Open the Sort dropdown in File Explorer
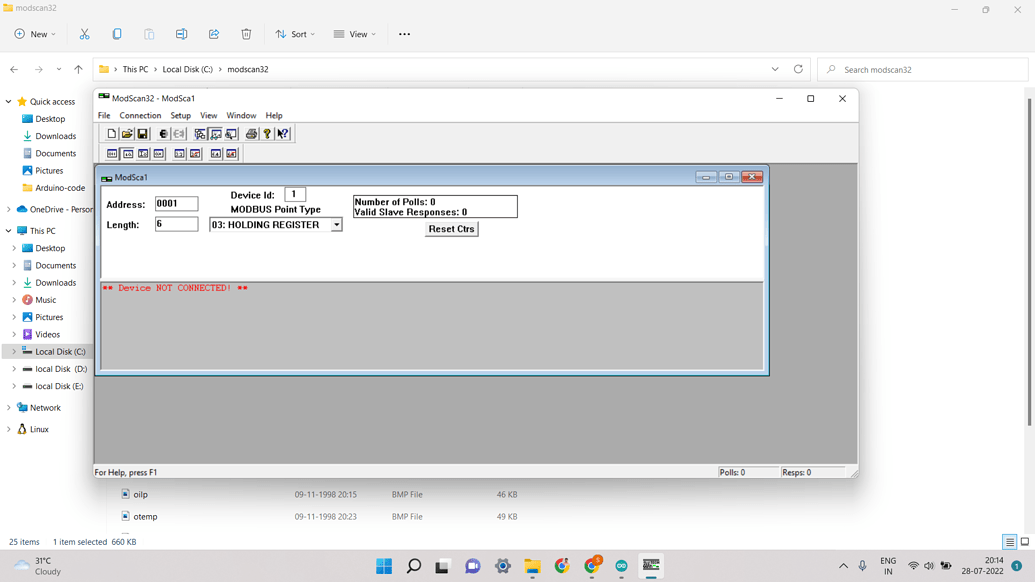The width and height of the screenshot is (1035, 582). (295, 33)
